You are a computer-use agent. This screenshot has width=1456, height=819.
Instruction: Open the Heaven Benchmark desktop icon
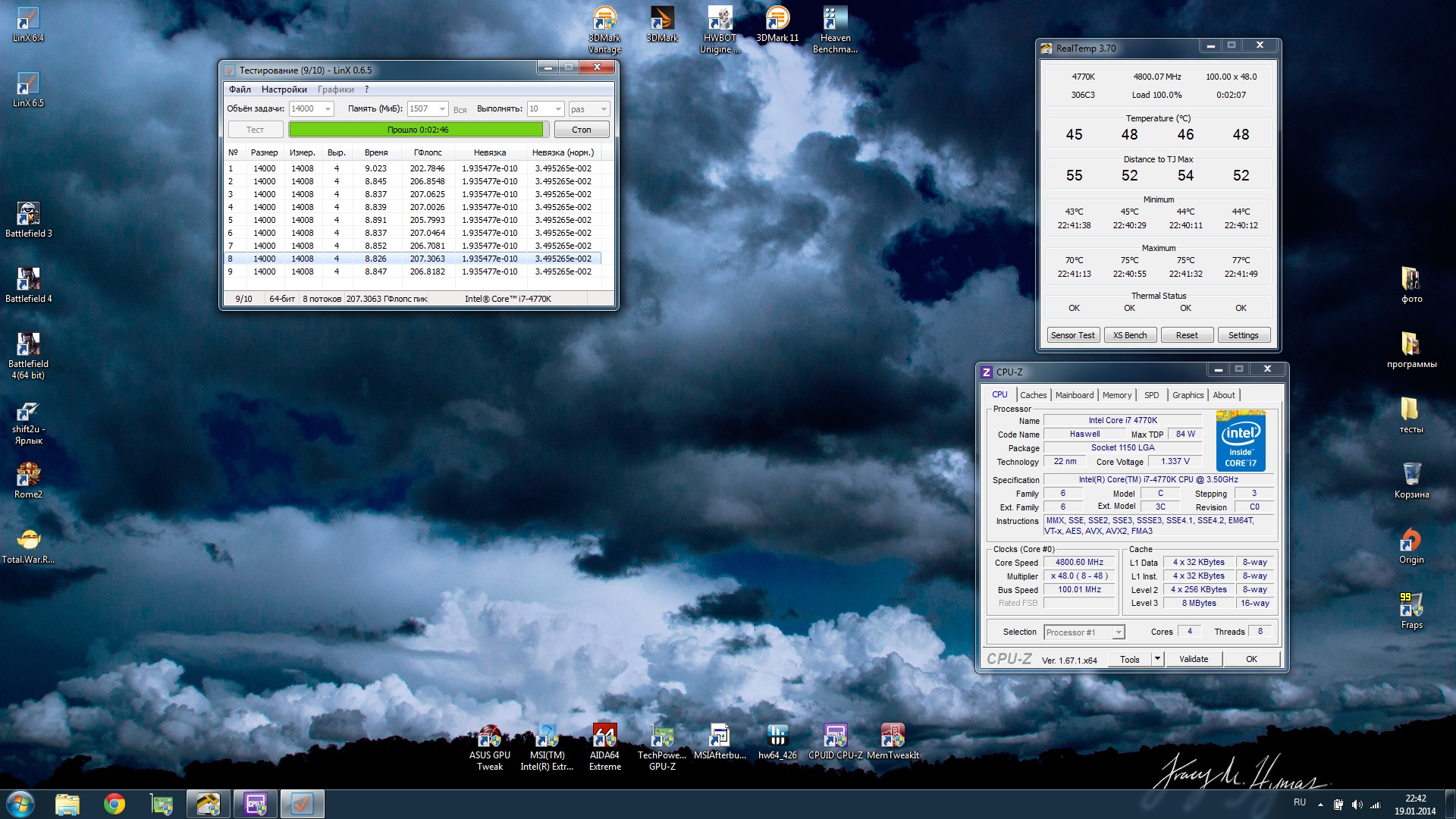coord(834,20)
